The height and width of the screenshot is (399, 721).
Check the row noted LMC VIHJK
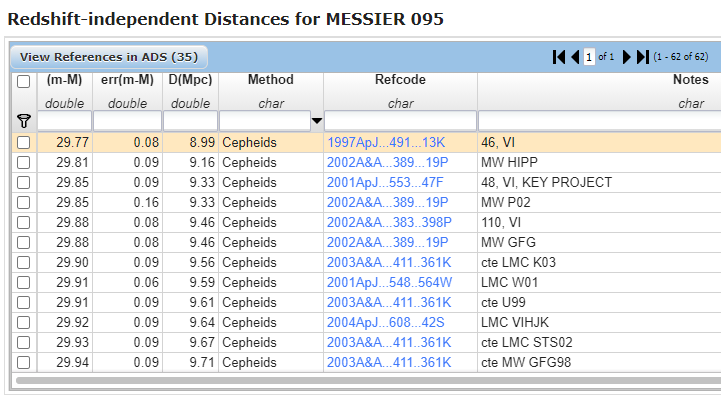pos(23,323)
